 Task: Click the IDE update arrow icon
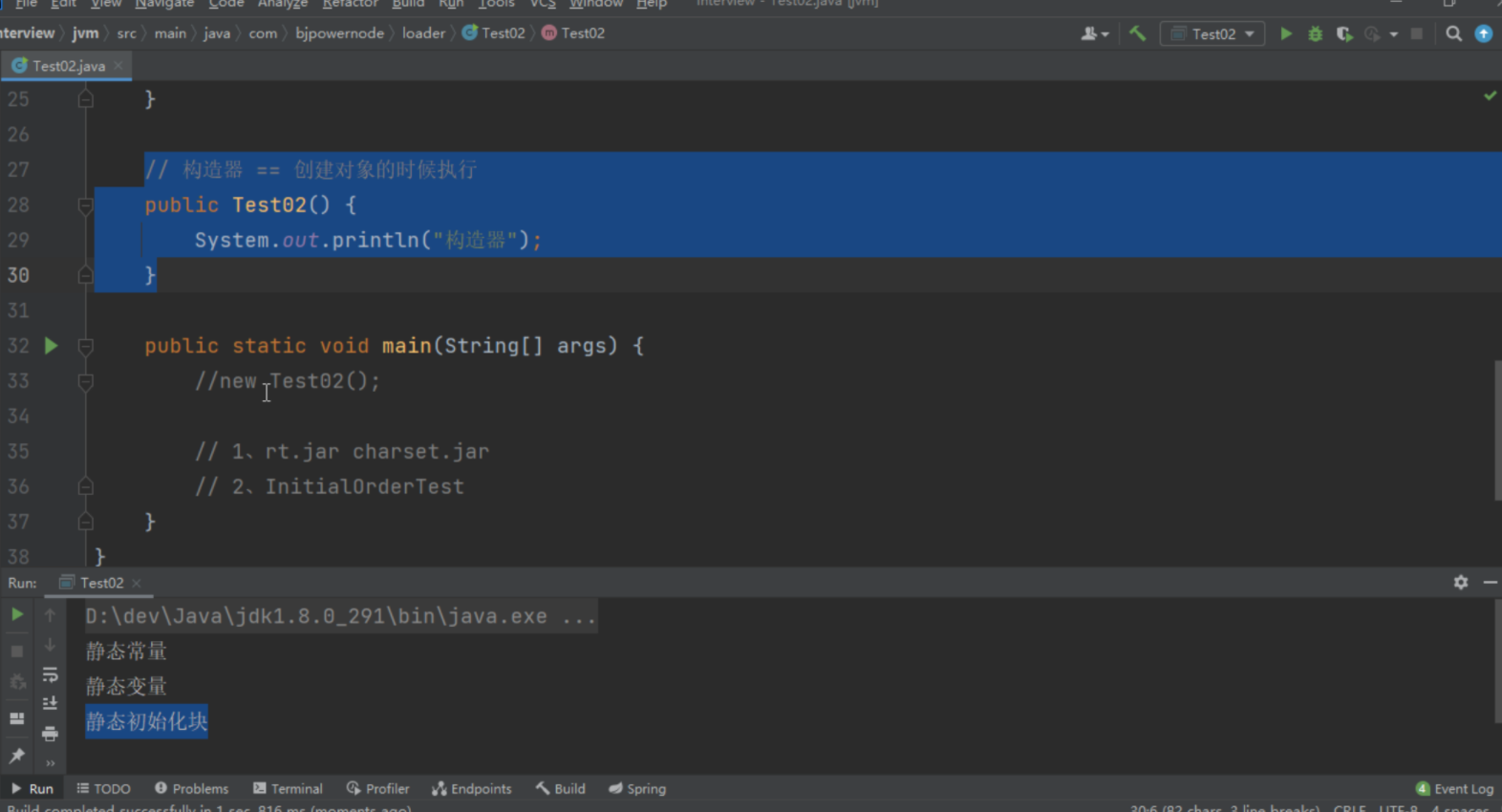(1483, 33)
